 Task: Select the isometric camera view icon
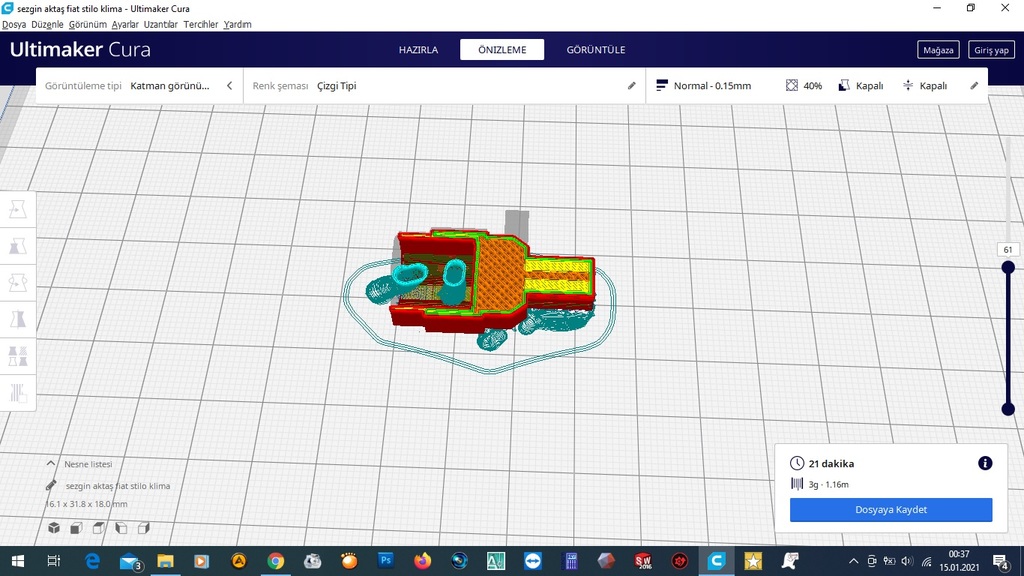click(x=54, y=528)
